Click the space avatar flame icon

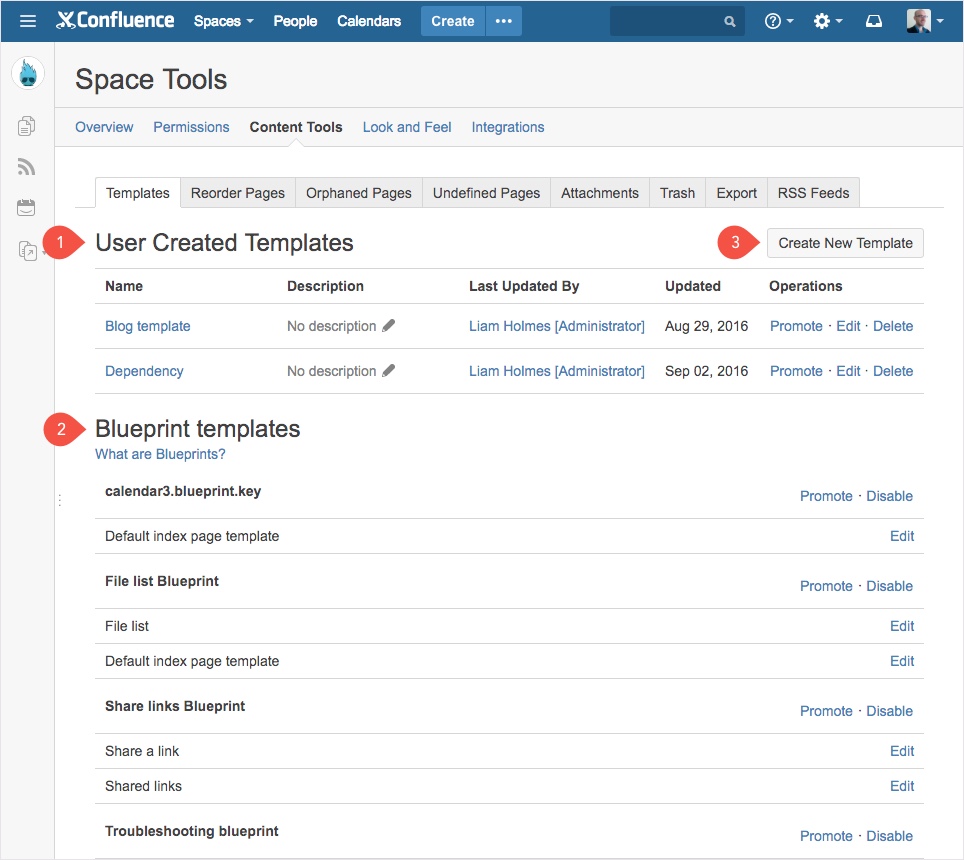pyautogui.click(x=27, y=72)
